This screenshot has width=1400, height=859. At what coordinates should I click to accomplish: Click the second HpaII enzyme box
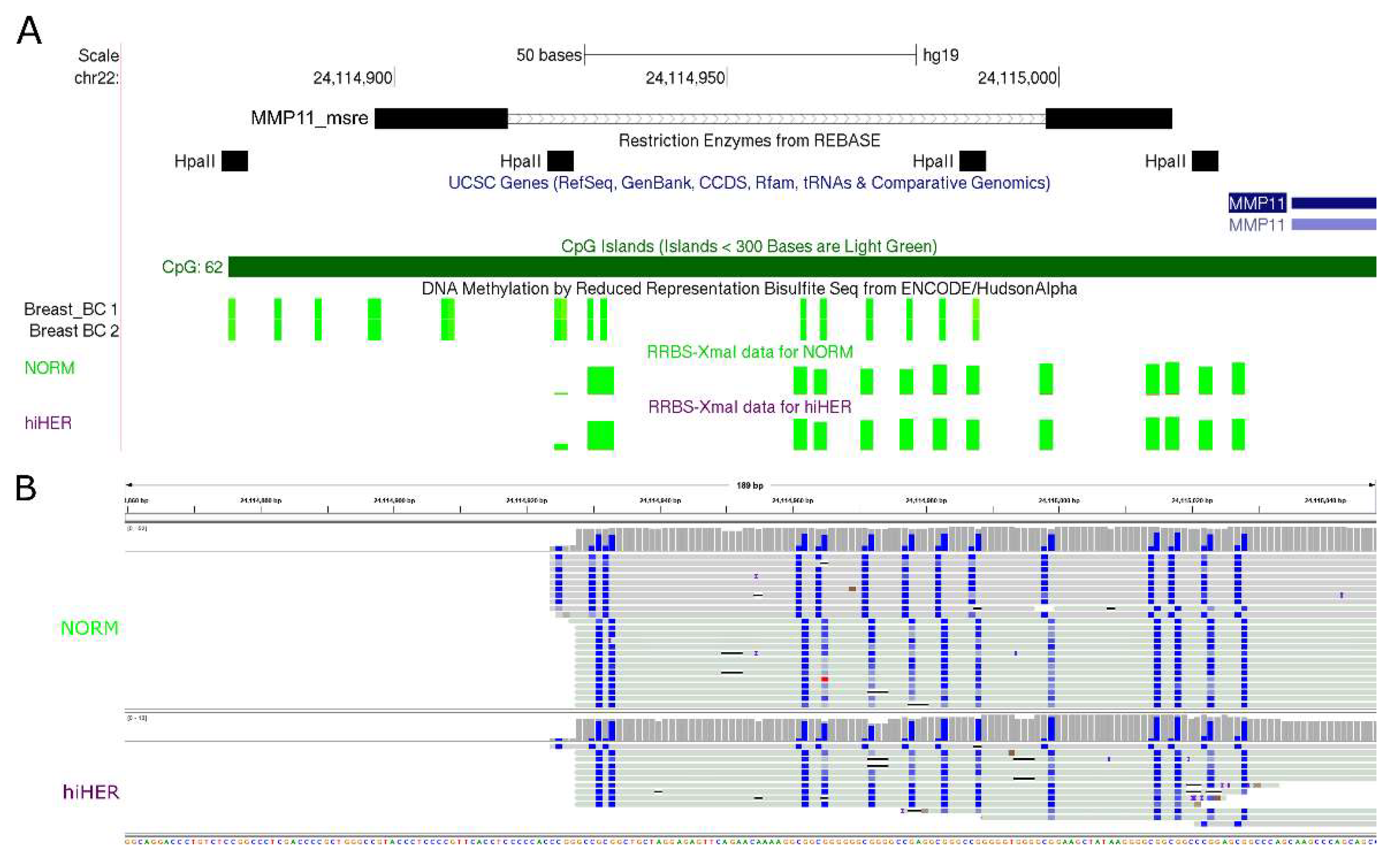(x=560, y=161)
